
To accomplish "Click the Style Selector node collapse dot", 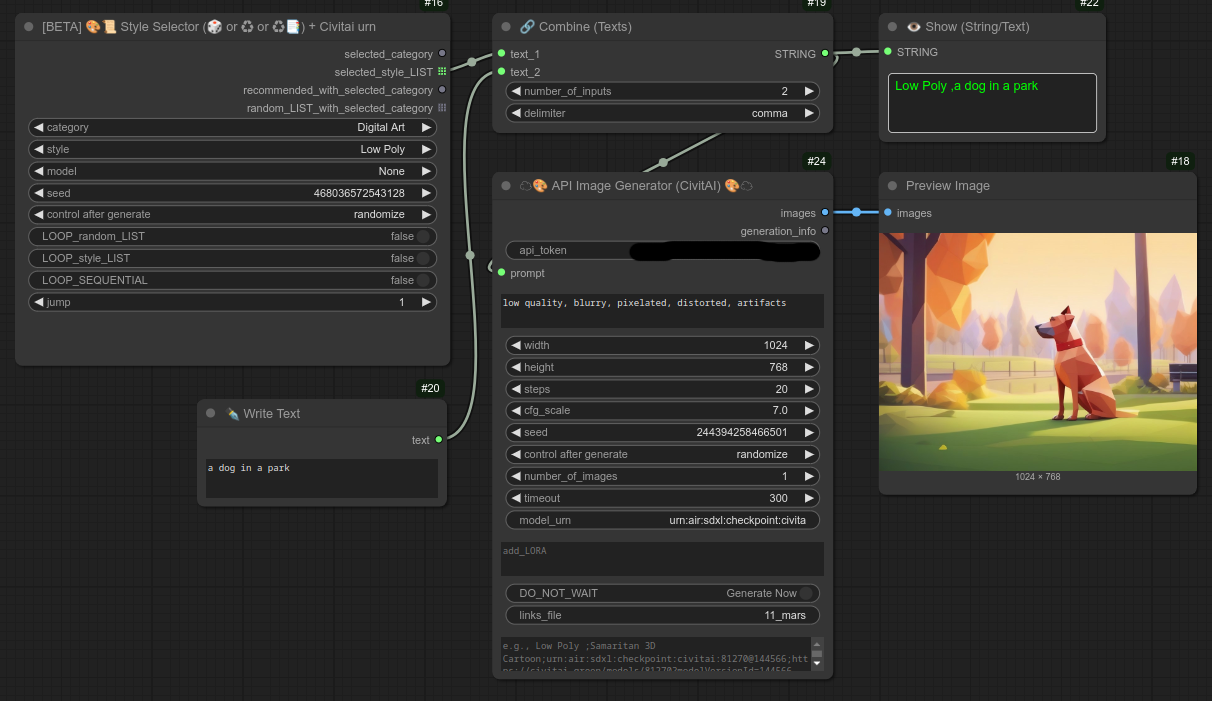I will (x=29, y=27).
